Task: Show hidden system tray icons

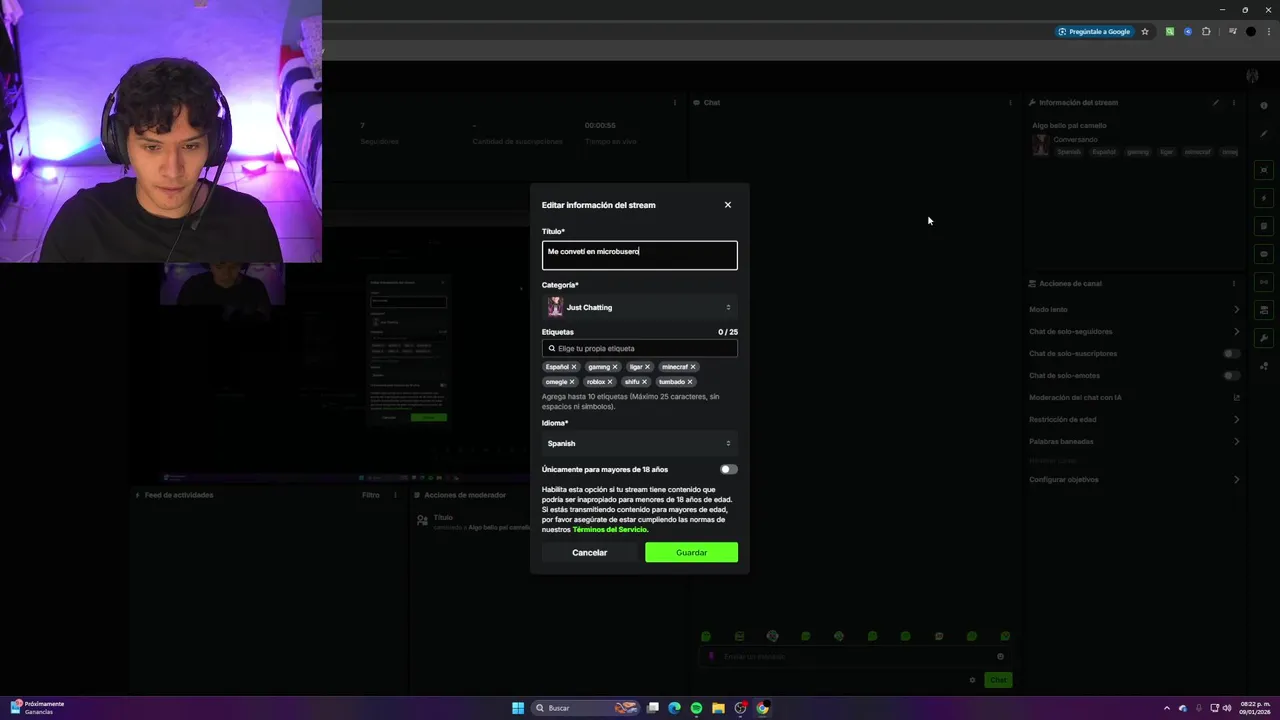Action: [1166, 708]
